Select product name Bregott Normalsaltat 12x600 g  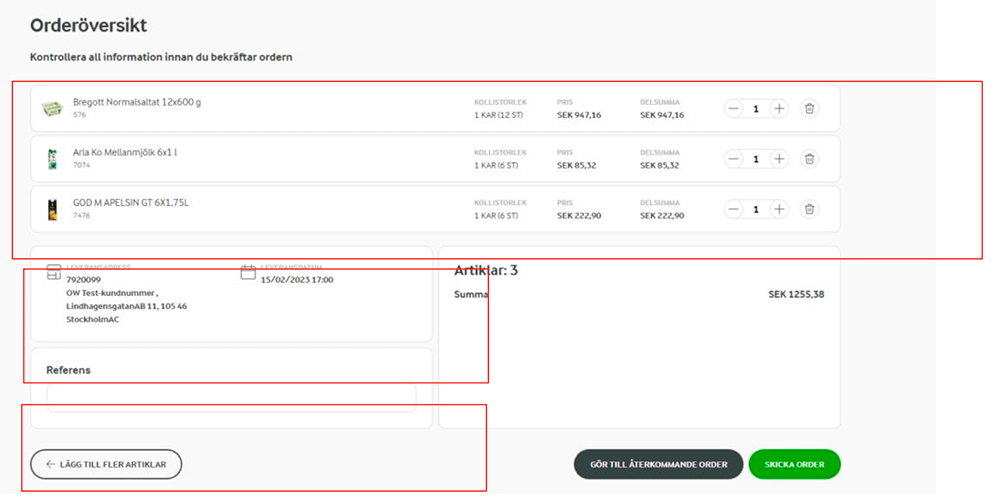tap(137, 102)
